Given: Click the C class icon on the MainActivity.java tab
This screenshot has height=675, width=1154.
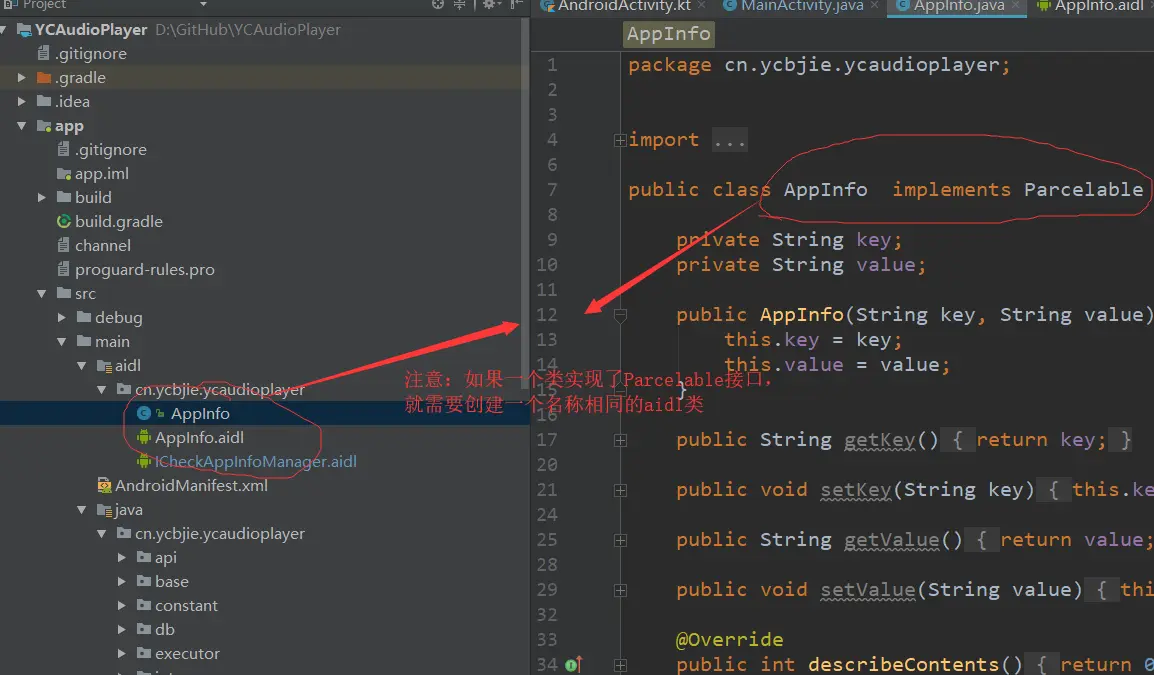Looking at the screenshot, I should pyautogui.click(x=729, y=5).
